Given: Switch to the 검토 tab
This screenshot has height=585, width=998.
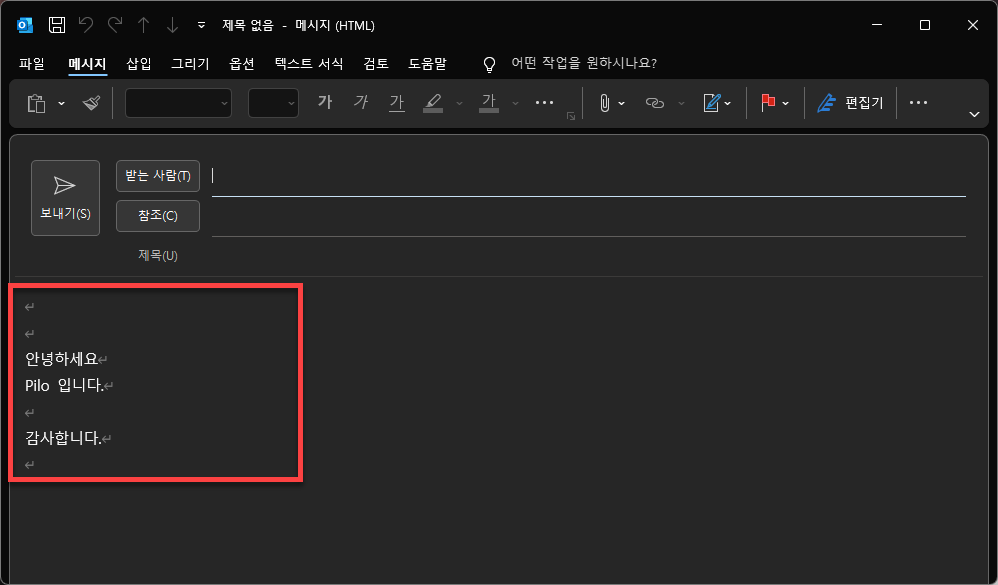Looking at the screenshot, I should pyautogui.click(x=376, y=63).
